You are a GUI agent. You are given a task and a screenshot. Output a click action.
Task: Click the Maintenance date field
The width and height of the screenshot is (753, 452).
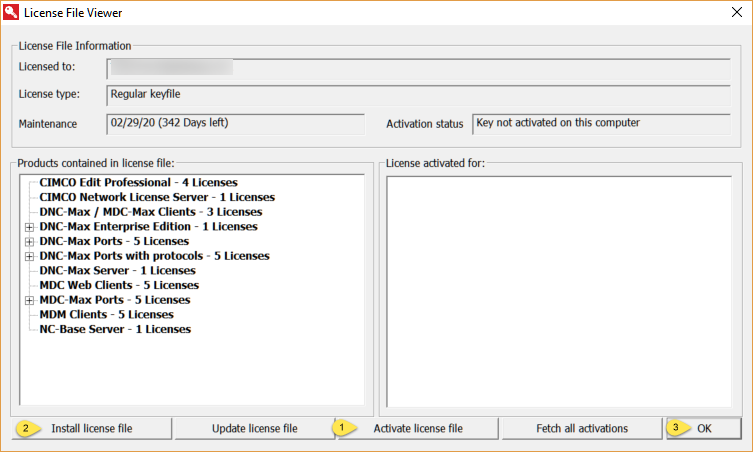coord(235,124)
